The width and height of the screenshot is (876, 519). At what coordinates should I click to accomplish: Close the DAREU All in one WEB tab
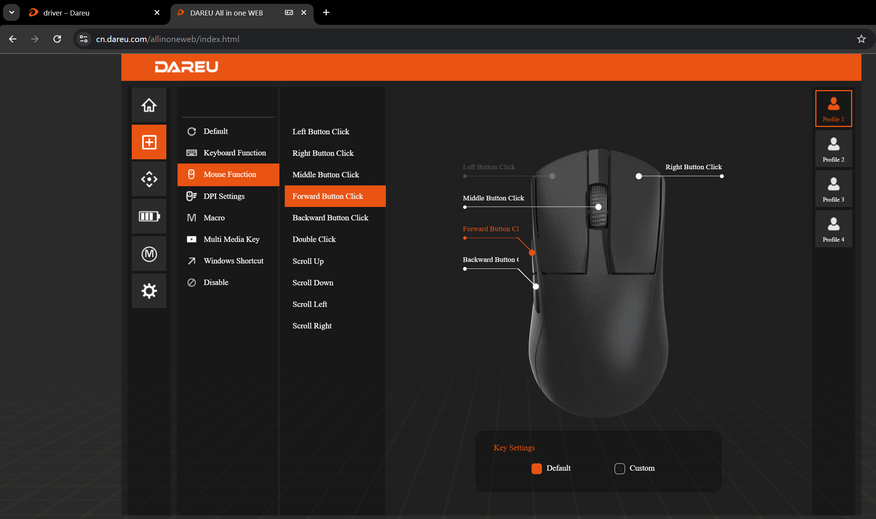pyautogui.click(x=303, y=12)
